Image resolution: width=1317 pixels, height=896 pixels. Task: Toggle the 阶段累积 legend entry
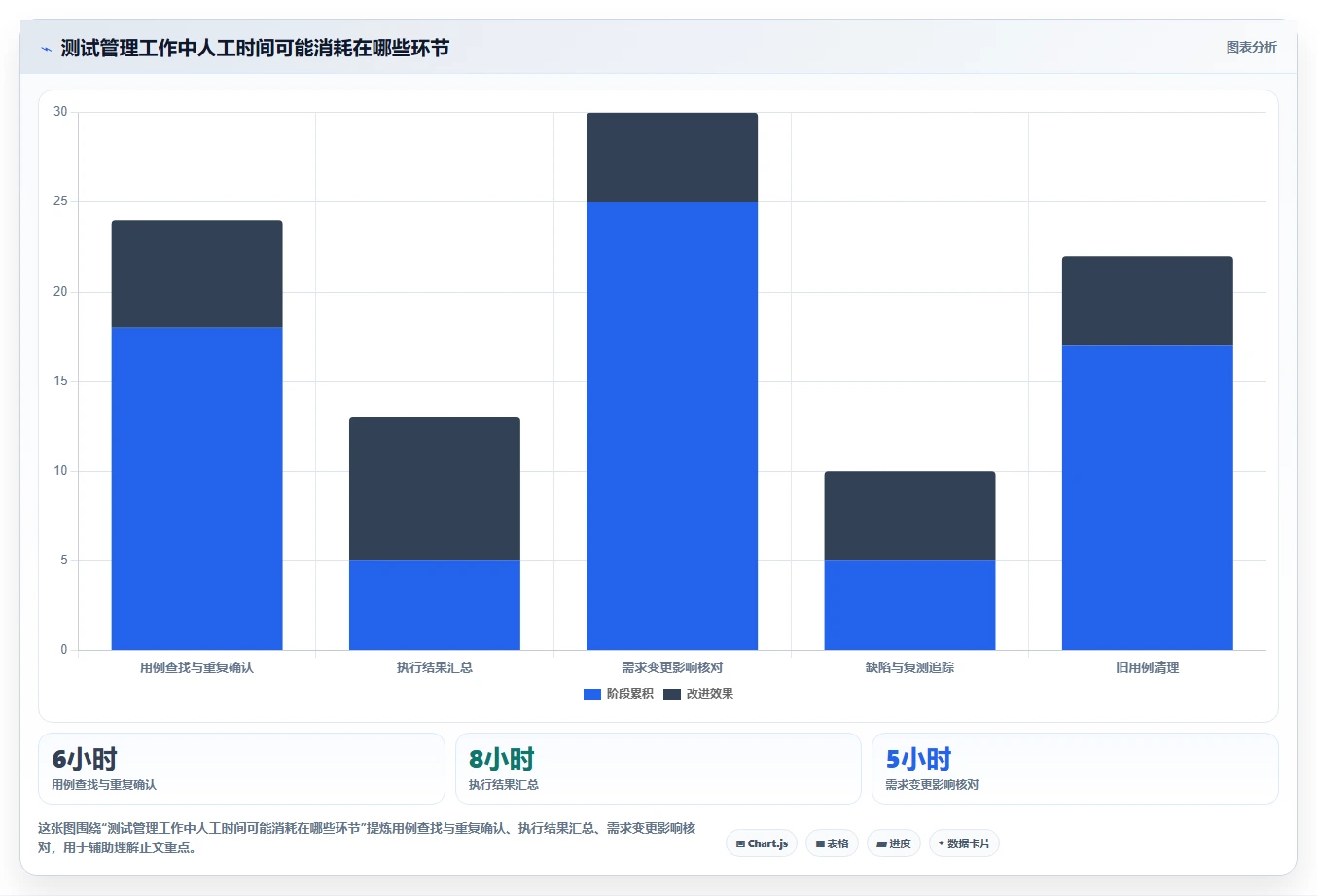pyautogui.click(x=619, y=694)
